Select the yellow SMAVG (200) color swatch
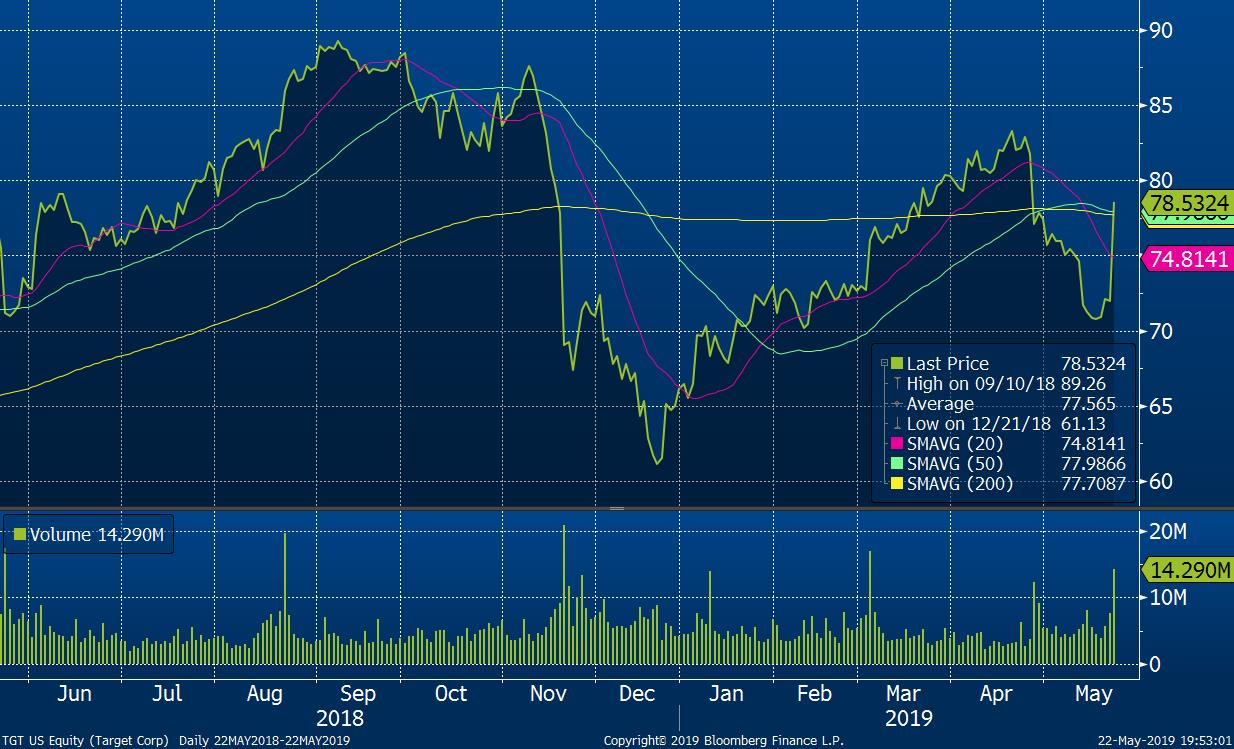Image resolution: width=1234 pixels, height=749 pixels. point(896,484)
